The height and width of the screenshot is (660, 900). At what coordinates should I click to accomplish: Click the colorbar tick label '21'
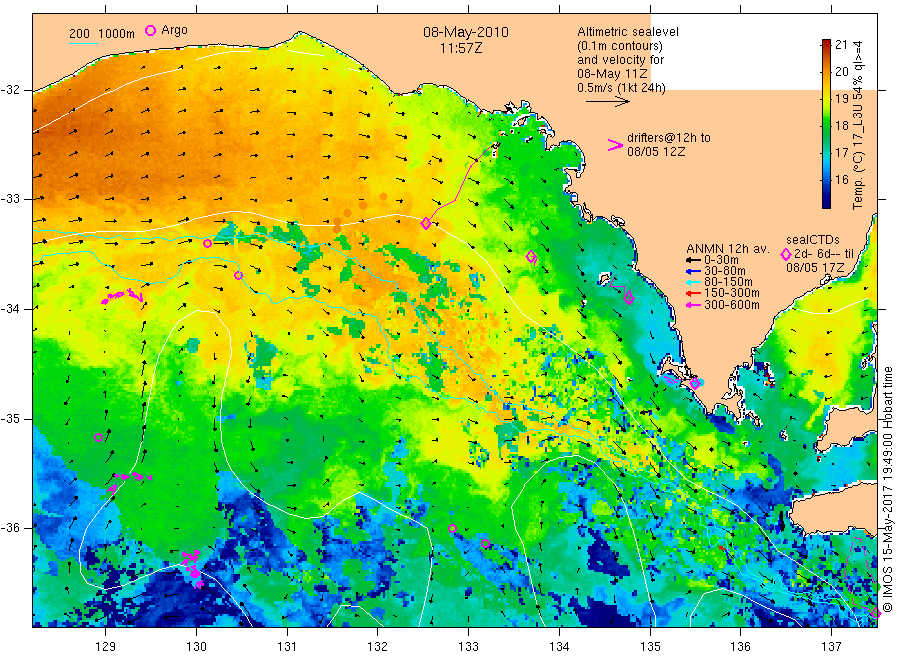click(x=841, y=45)
